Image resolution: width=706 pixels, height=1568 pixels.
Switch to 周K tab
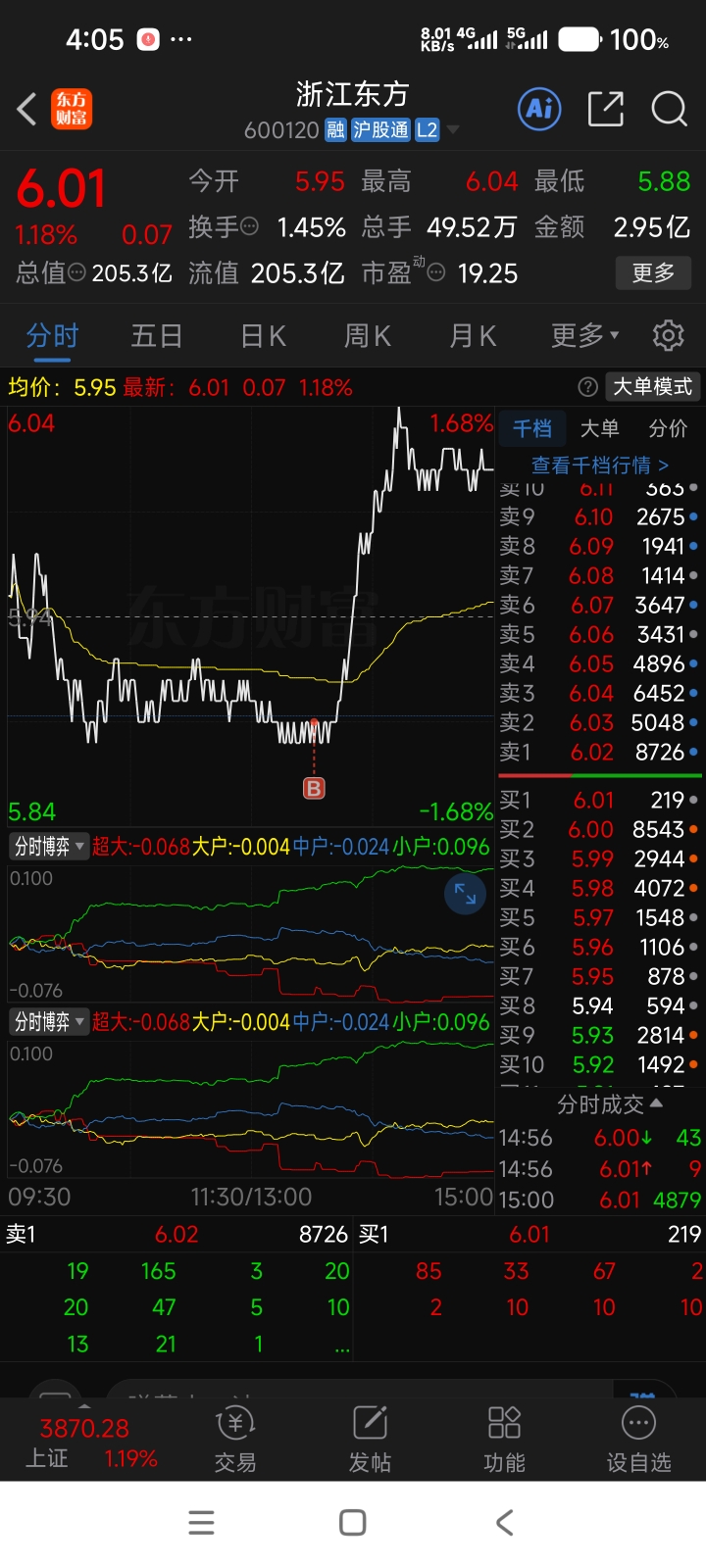pos(368,336)
